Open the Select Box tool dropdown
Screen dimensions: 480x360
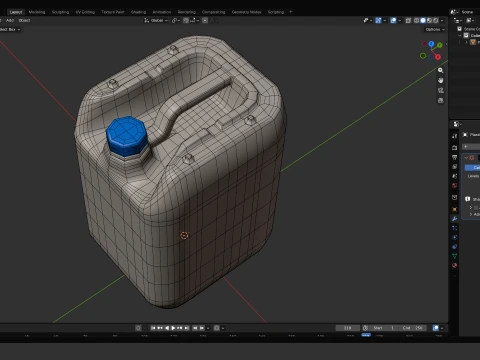coord(10,29)
